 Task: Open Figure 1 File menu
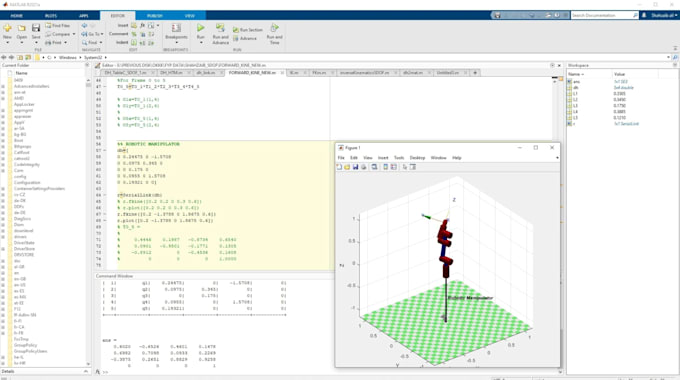coord(341,158)
